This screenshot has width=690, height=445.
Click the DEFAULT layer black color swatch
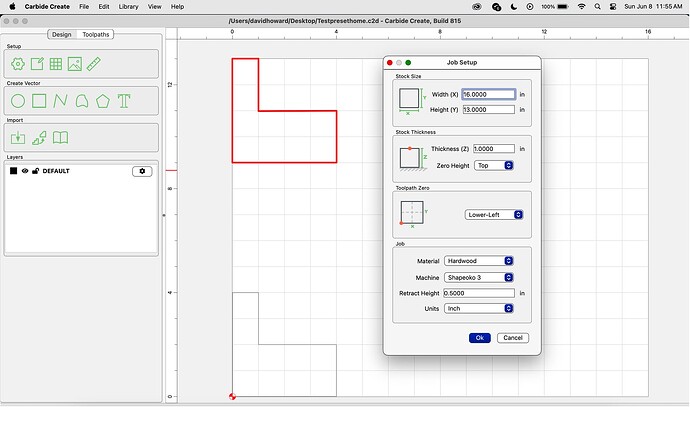coord(14,171)
